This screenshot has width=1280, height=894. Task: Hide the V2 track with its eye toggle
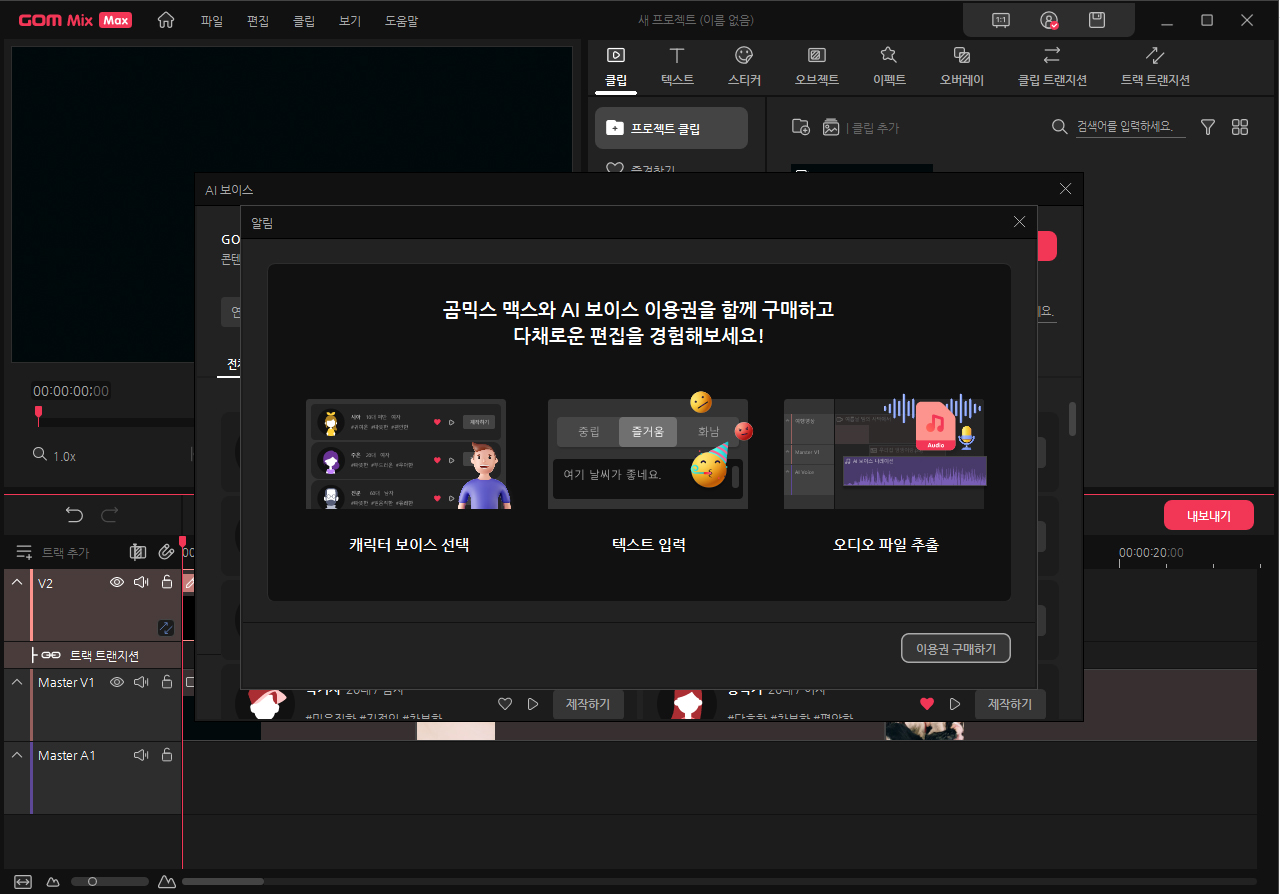117,581
